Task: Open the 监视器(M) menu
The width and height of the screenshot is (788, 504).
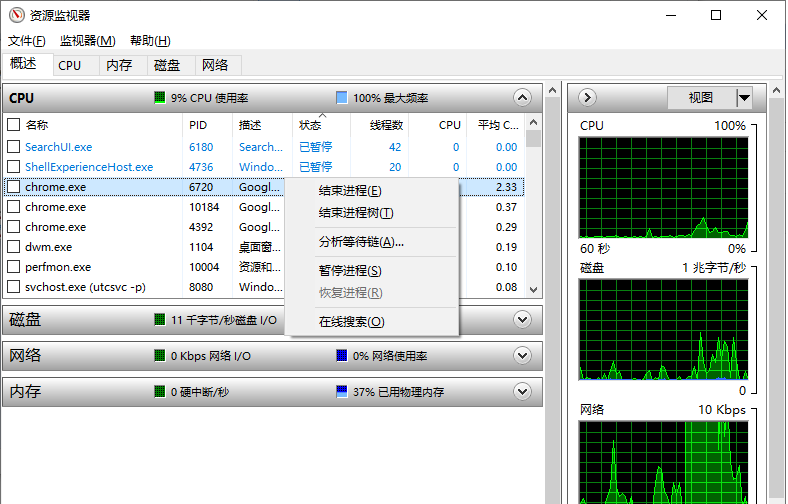Action: point(87,41)
